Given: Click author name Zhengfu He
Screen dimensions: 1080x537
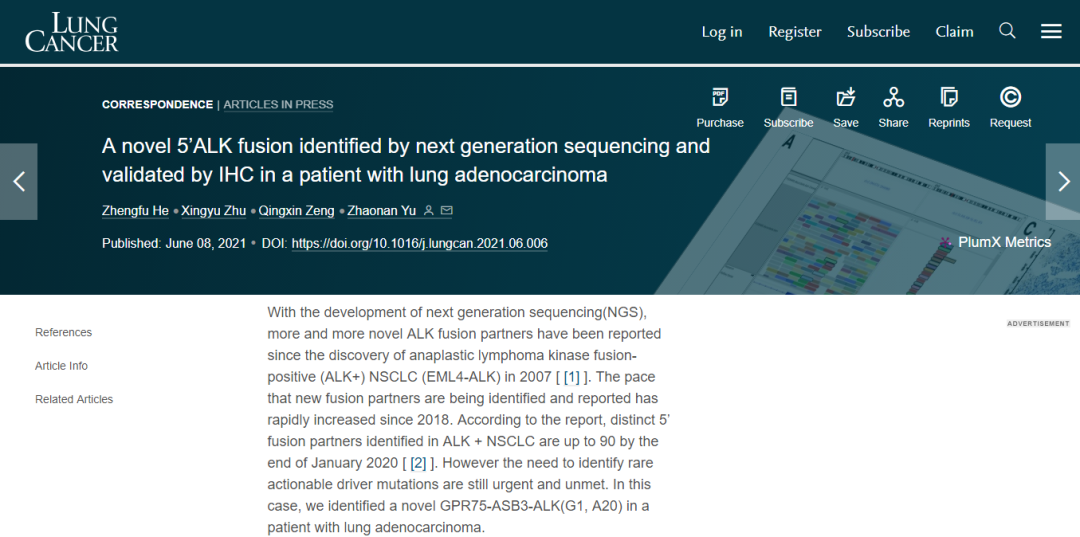Looking at the screenshot, I should click(135, 211).
